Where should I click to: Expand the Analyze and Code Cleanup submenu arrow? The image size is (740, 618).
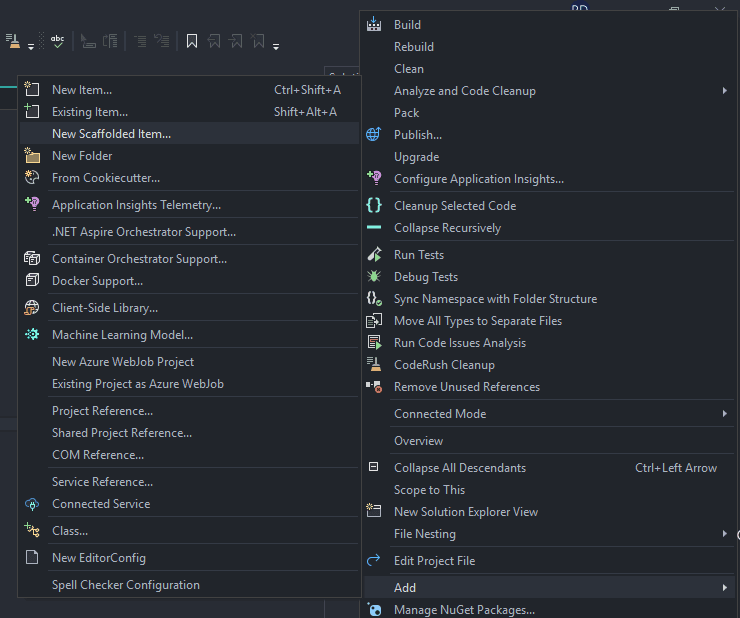click(724, 91)
